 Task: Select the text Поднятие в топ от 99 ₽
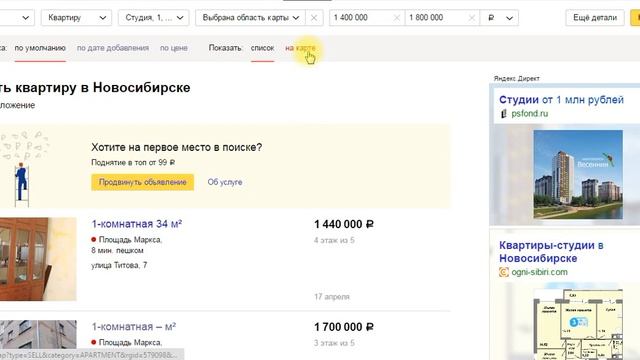pos(133,162)
